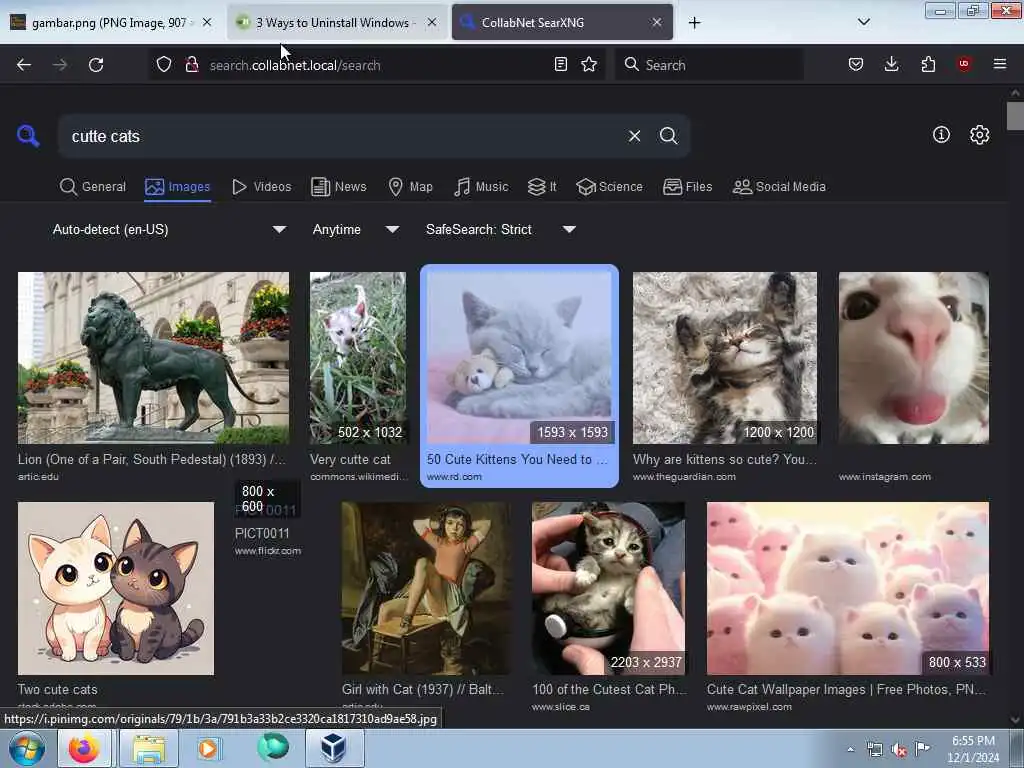Open the Anytime time range dropdown
Screen dimensions: 1024x768
coord(355,229)
